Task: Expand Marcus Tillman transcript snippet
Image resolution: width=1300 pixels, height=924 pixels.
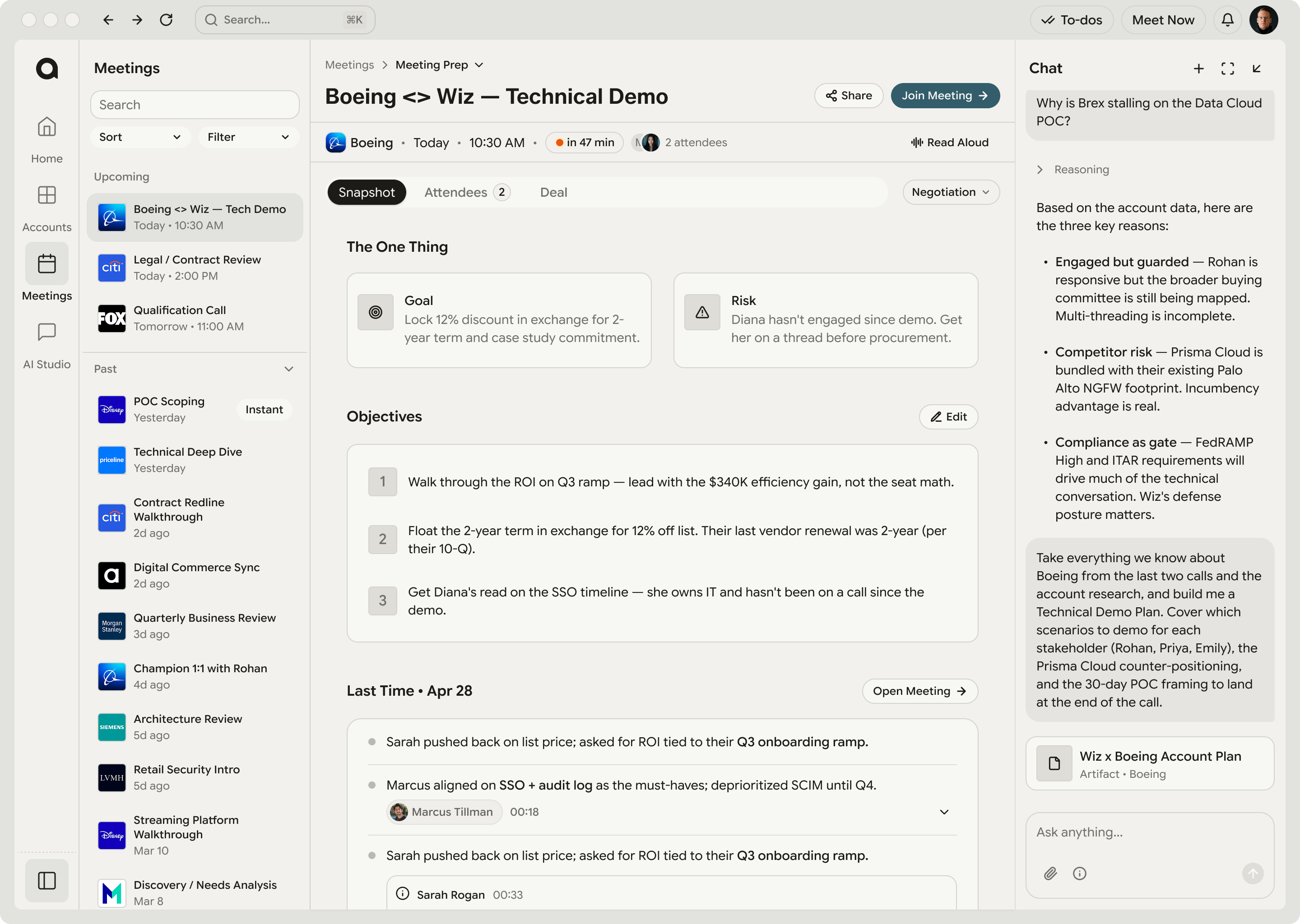Action: click(944, 812)
